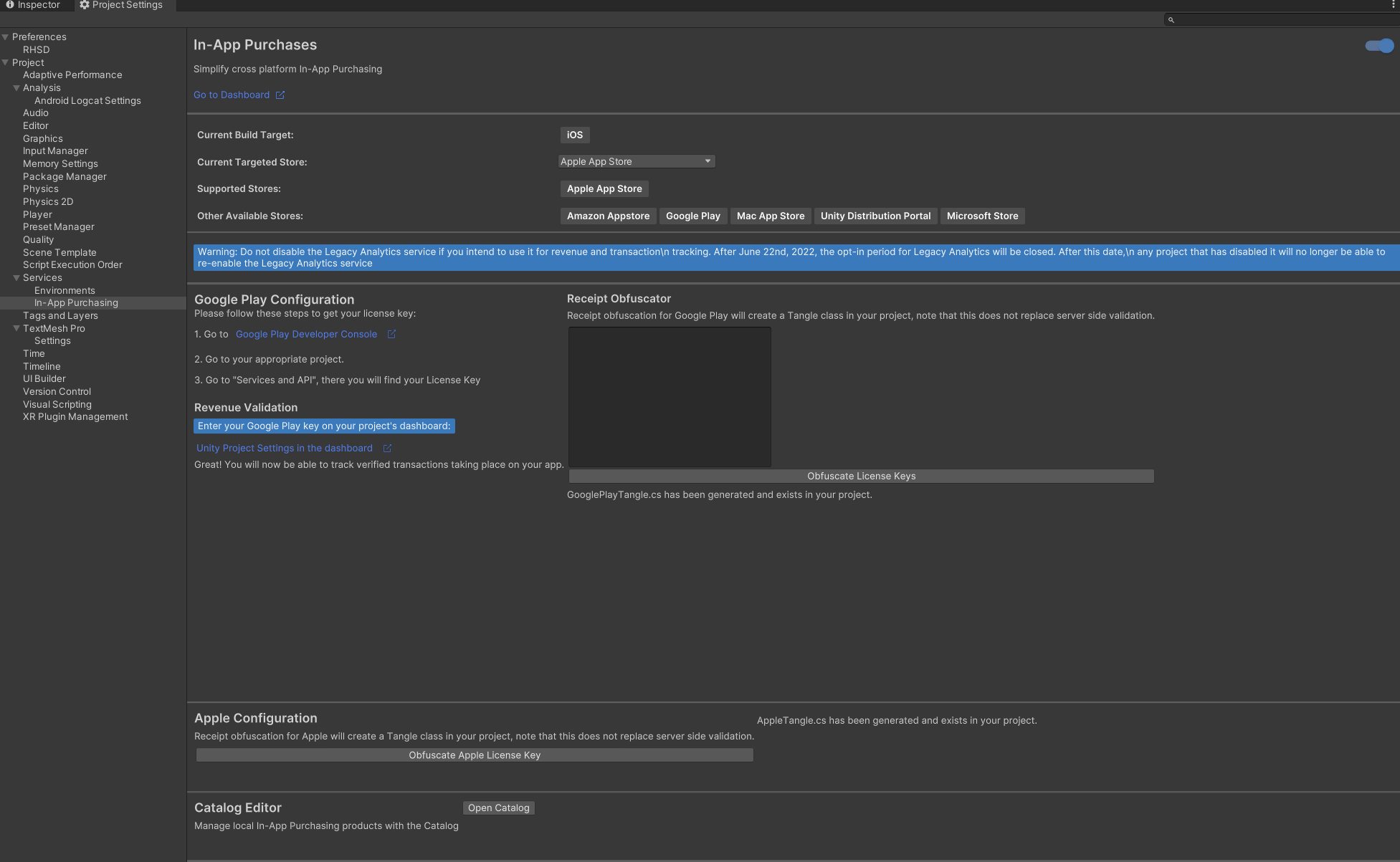Select Player in the settings list
Viewport: 1400px width, 862px height.
click(x=37, y=214)
